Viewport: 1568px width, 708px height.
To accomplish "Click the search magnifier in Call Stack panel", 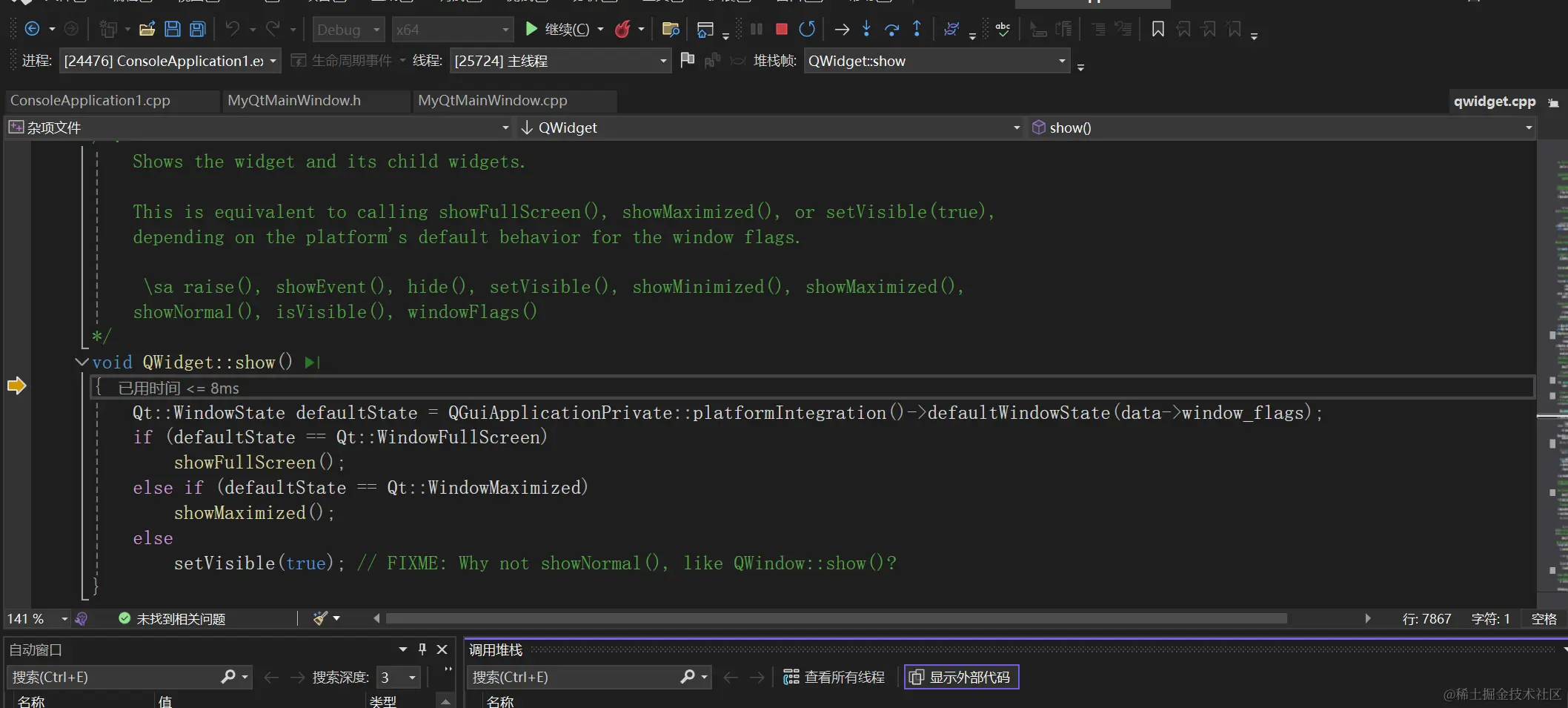I will pyautogui.click(x=688, y=677).
